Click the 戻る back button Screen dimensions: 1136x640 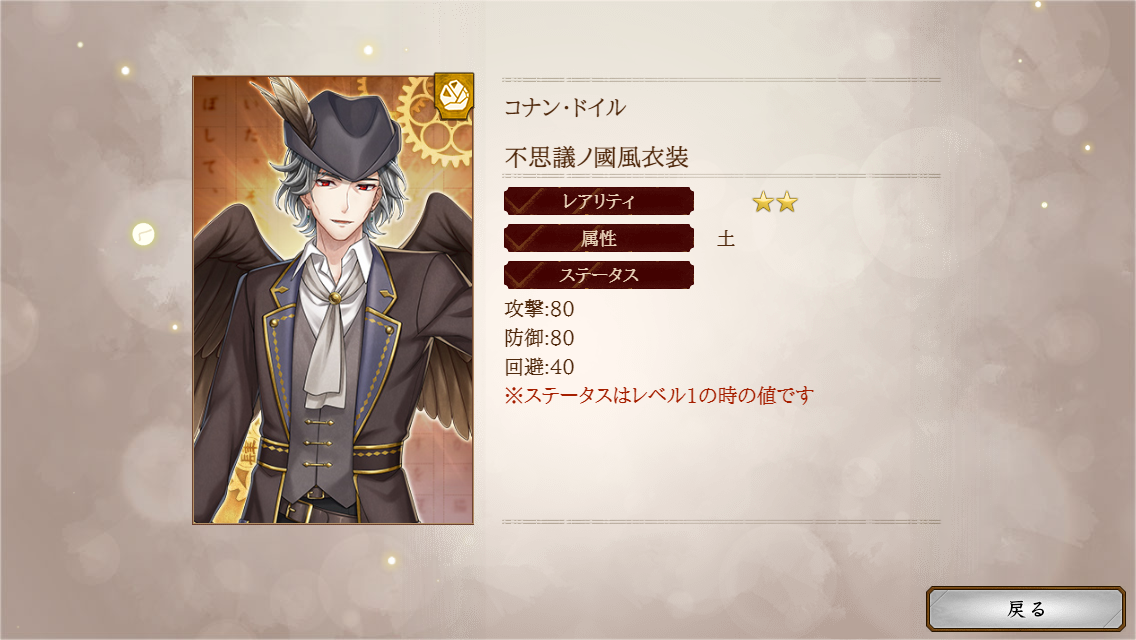(x=1025, y=609)
